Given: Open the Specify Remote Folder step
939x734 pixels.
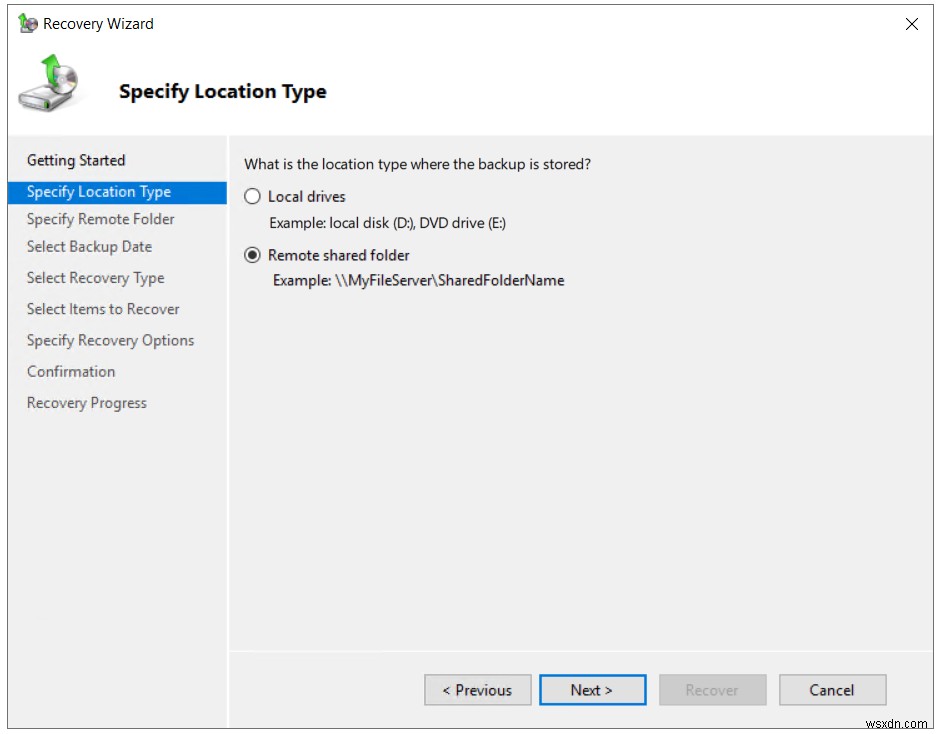Looking at the screenshot, I should (90, 219).
